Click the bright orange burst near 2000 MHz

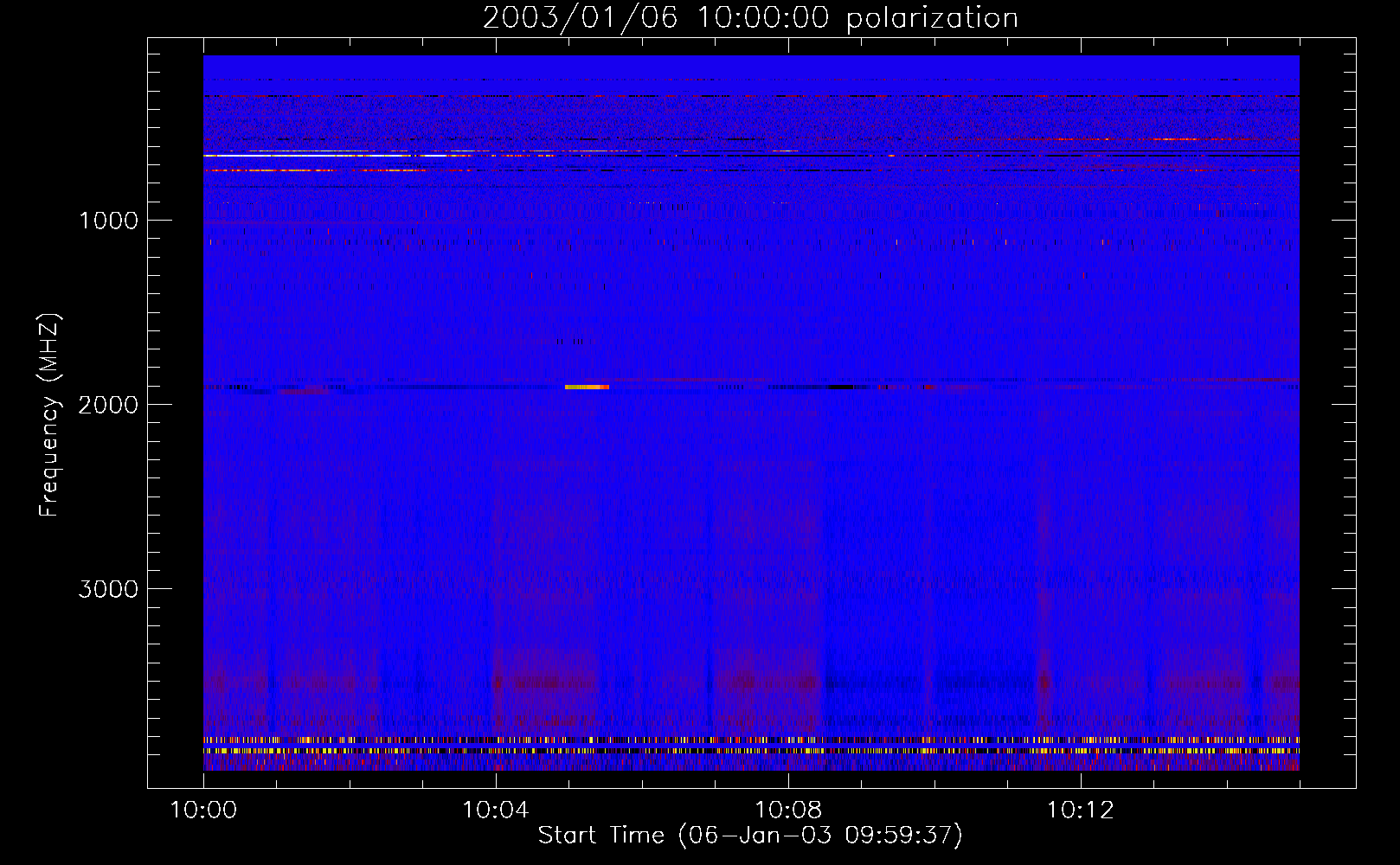(587, 387)
